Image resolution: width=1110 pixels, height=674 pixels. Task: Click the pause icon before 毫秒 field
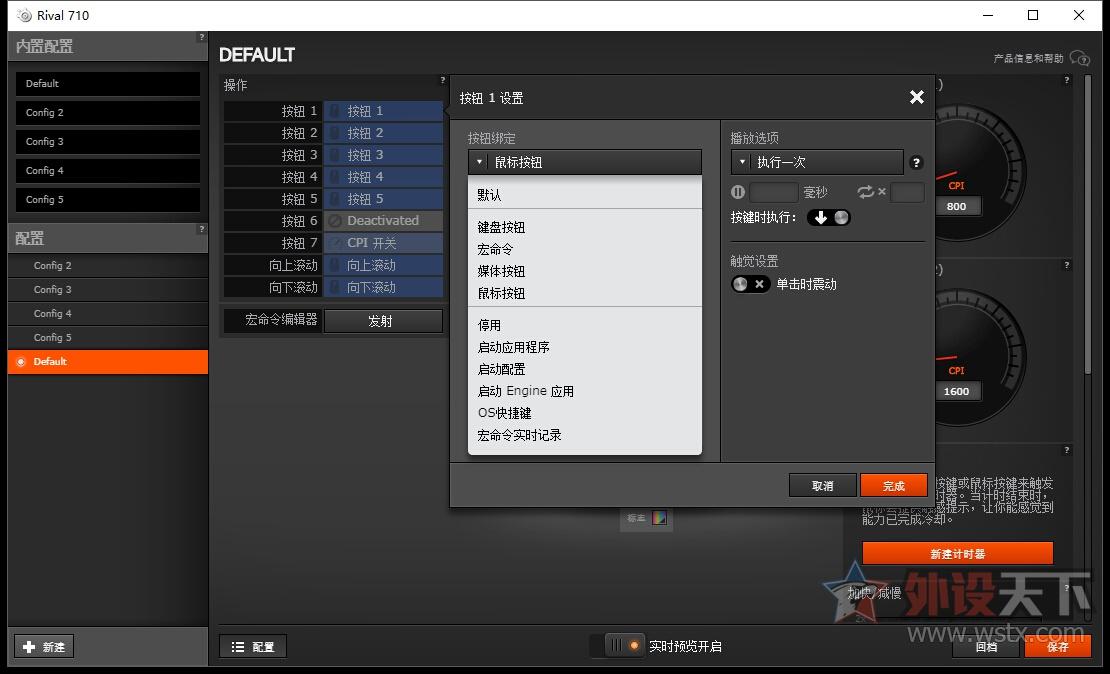[x=739, y=192]
